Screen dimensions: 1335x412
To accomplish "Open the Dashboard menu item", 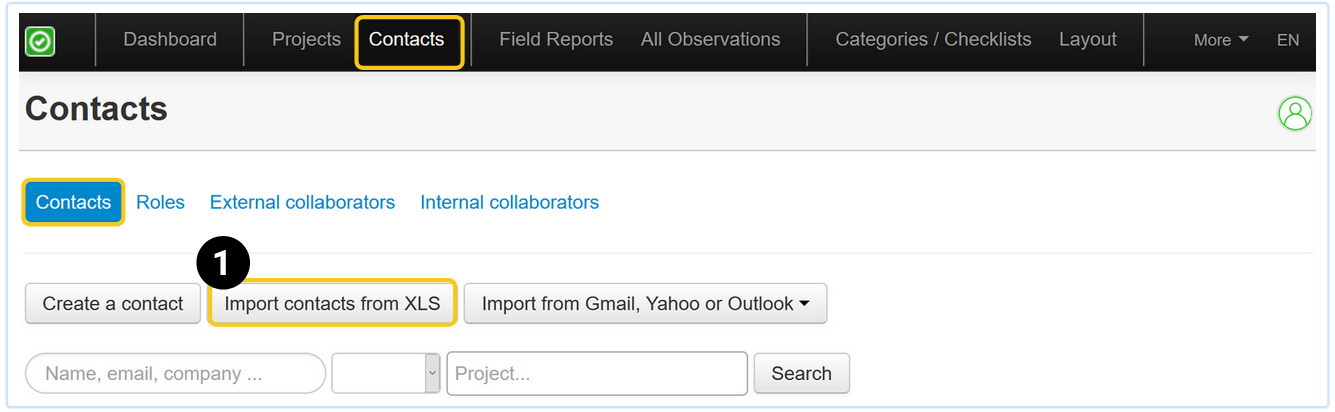I will (x=170, y=40).
